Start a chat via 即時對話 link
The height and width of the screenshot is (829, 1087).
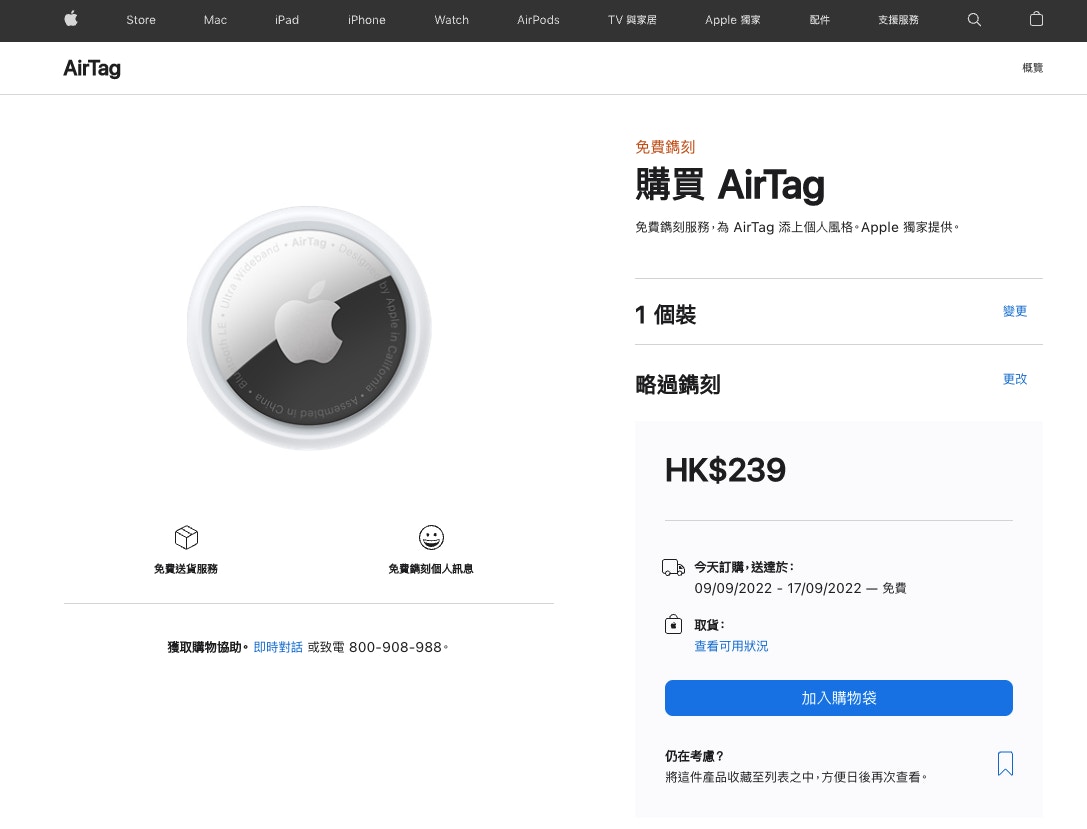click(278, 647)
